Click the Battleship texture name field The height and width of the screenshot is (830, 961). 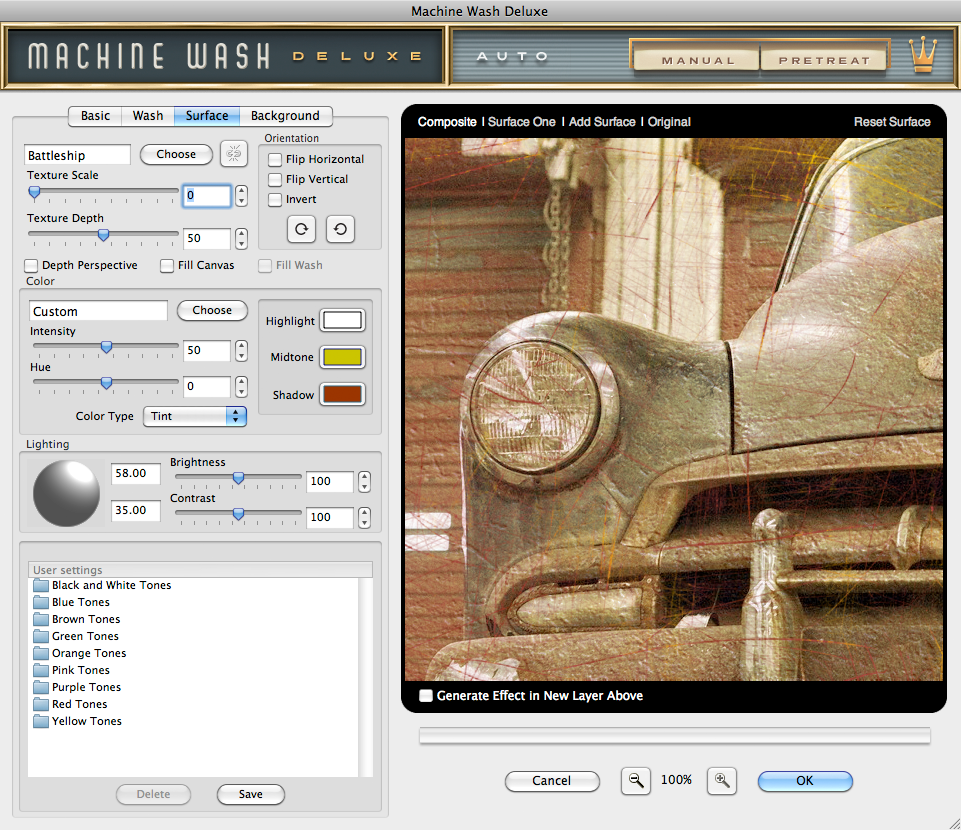click(x=77, y=155)
